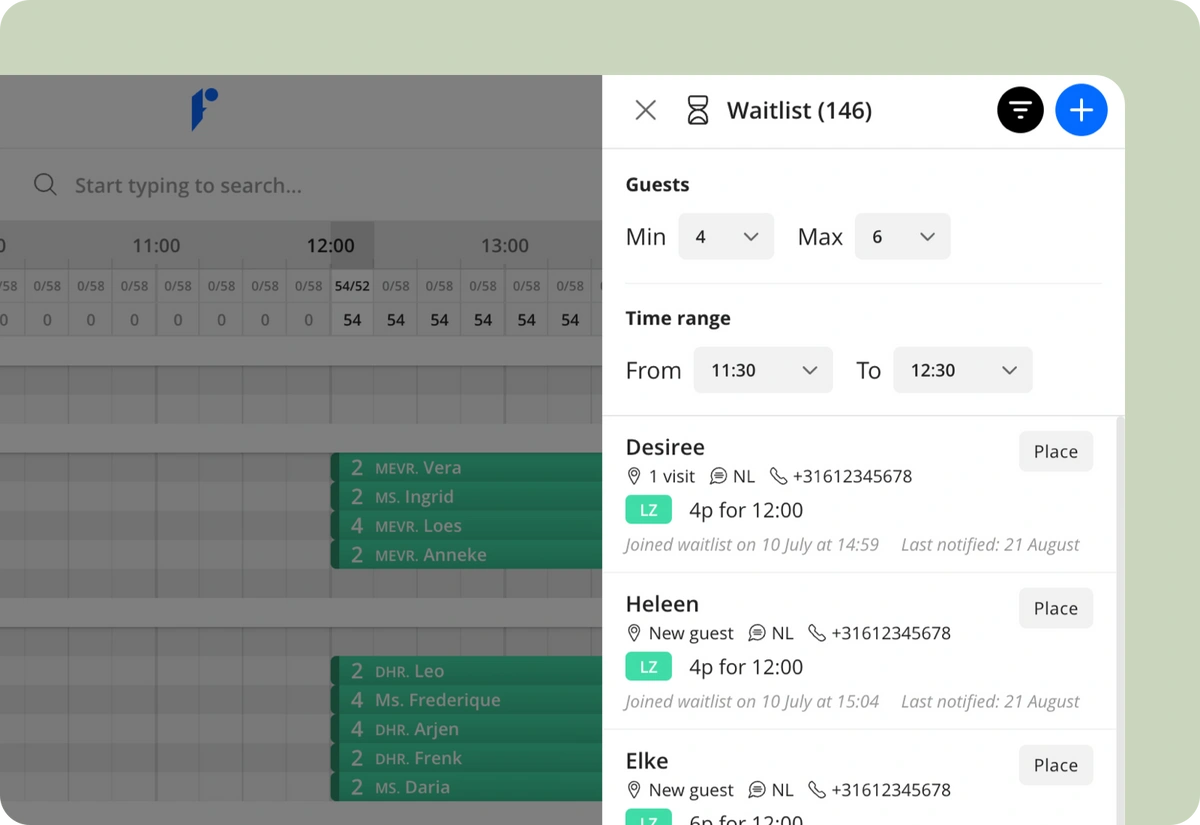
Task: Click the blue app logo at the top
Action: 204,109
